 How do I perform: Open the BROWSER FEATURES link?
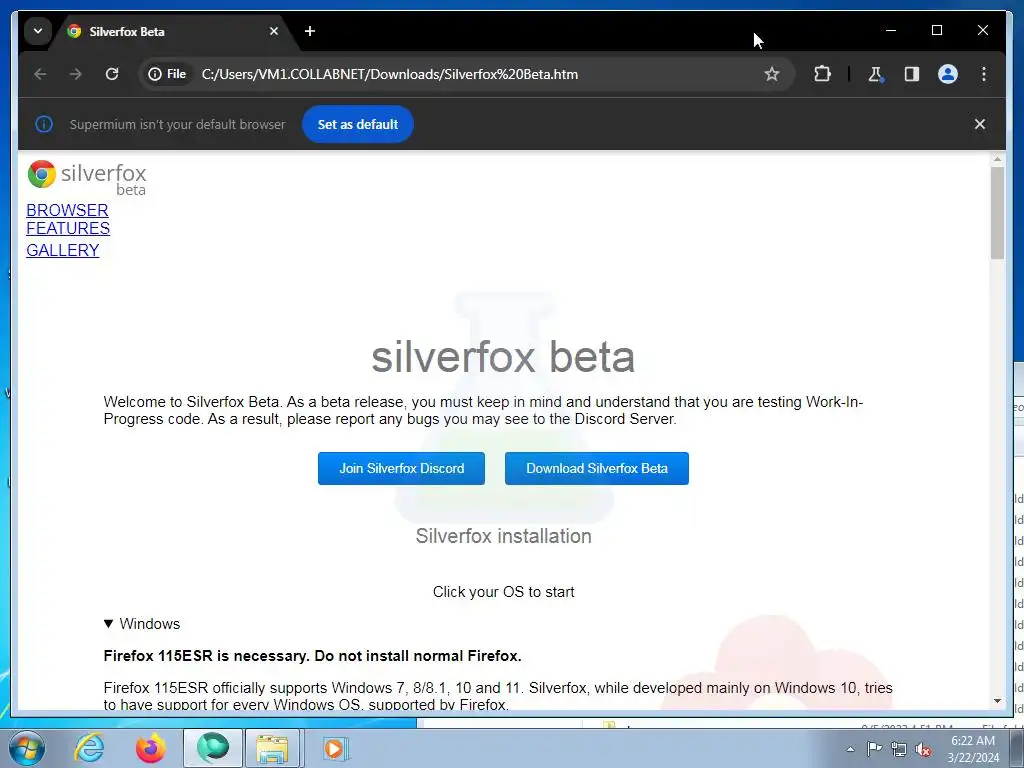(x=68, y=219)
